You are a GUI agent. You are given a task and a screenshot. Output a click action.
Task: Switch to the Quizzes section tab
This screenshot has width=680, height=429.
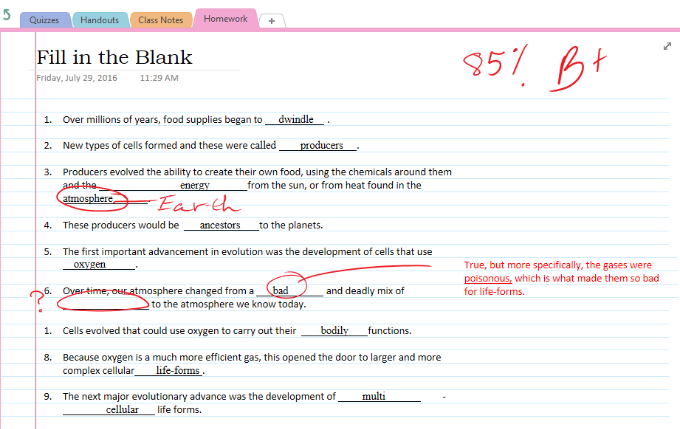click(44, 20)
